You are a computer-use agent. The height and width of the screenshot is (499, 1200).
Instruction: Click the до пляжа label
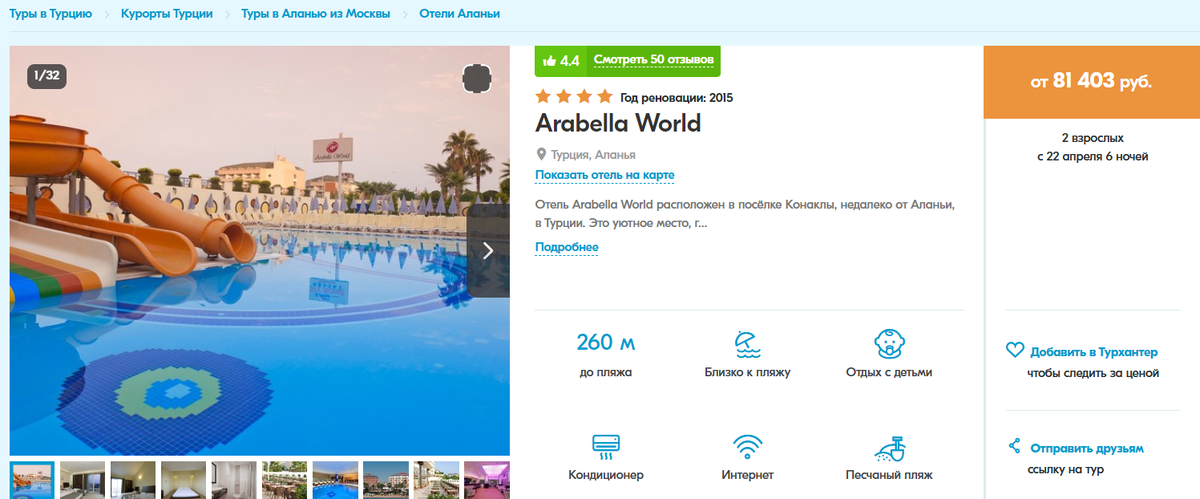(606, 373)
